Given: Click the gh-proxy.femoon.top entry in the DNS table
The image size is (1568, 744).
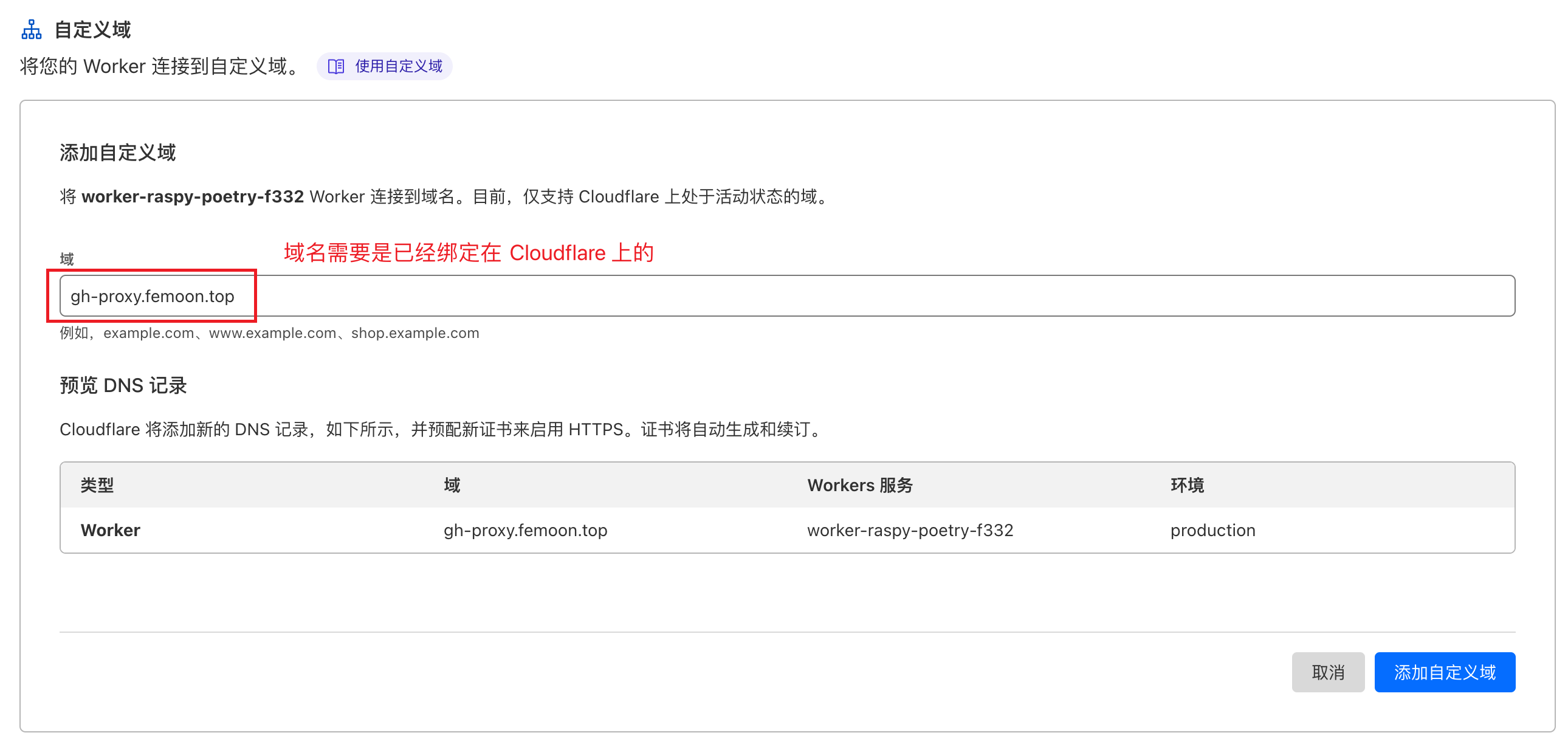Looking at the screenshot, I should [524, 530].
